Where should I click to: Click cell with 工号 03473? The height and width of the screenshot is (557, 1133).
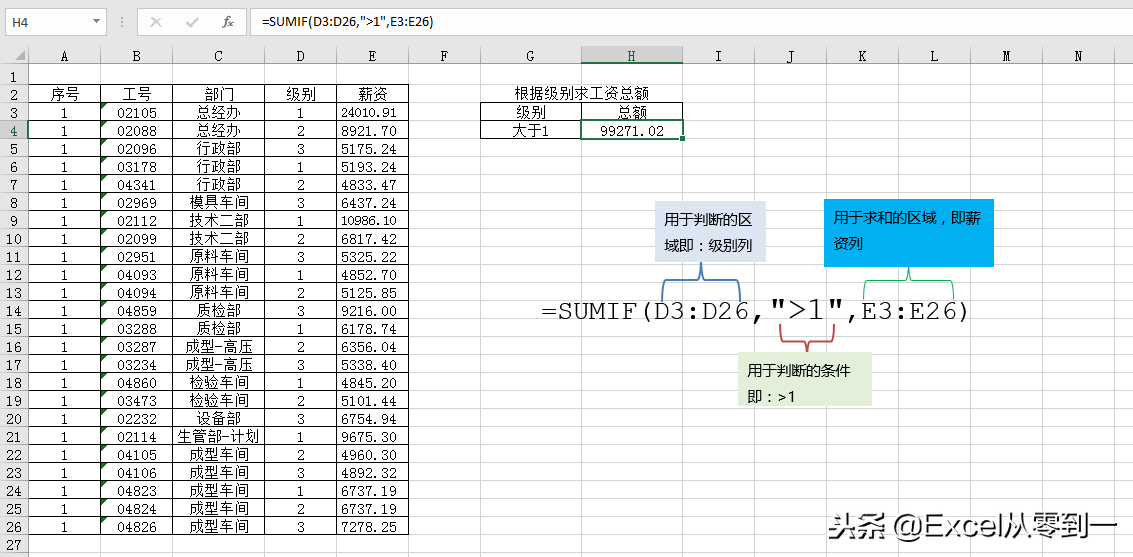point(137,400)
